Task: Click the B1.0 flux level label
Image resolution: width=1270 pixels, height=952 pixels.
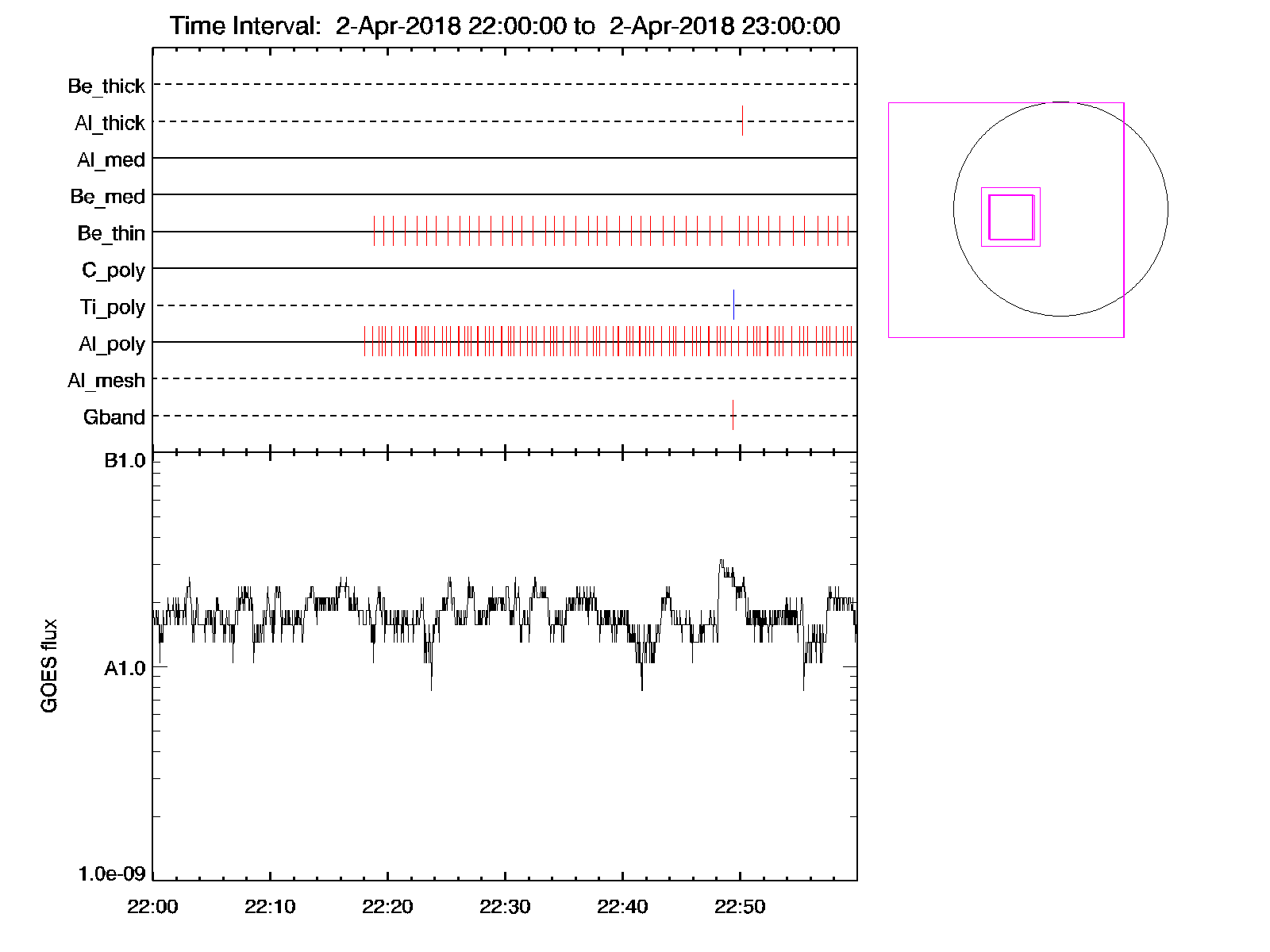Action: pyautogui.click(x=125, y=461)
